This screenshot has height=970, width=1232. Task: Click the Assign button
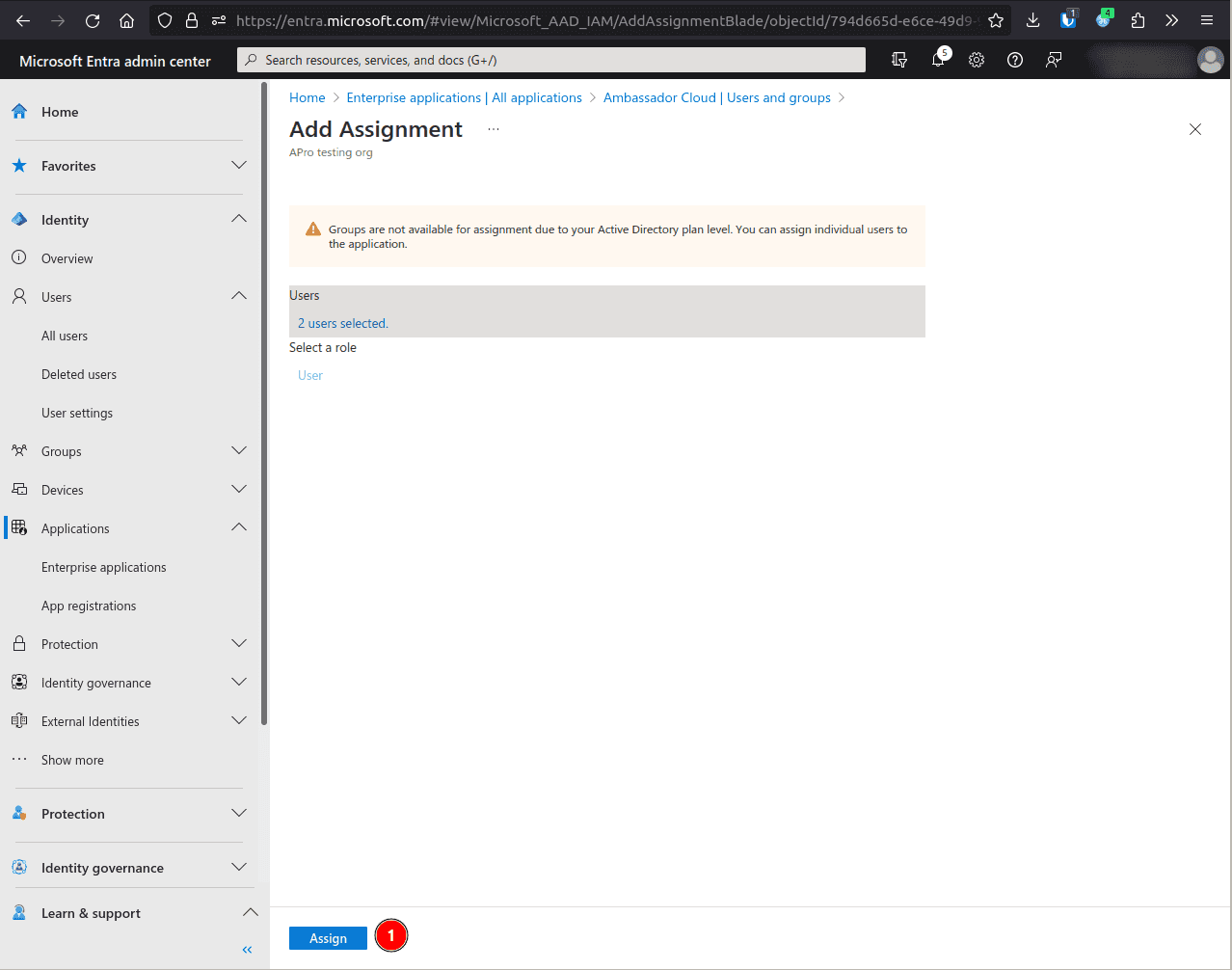click(x=328, y=938)
